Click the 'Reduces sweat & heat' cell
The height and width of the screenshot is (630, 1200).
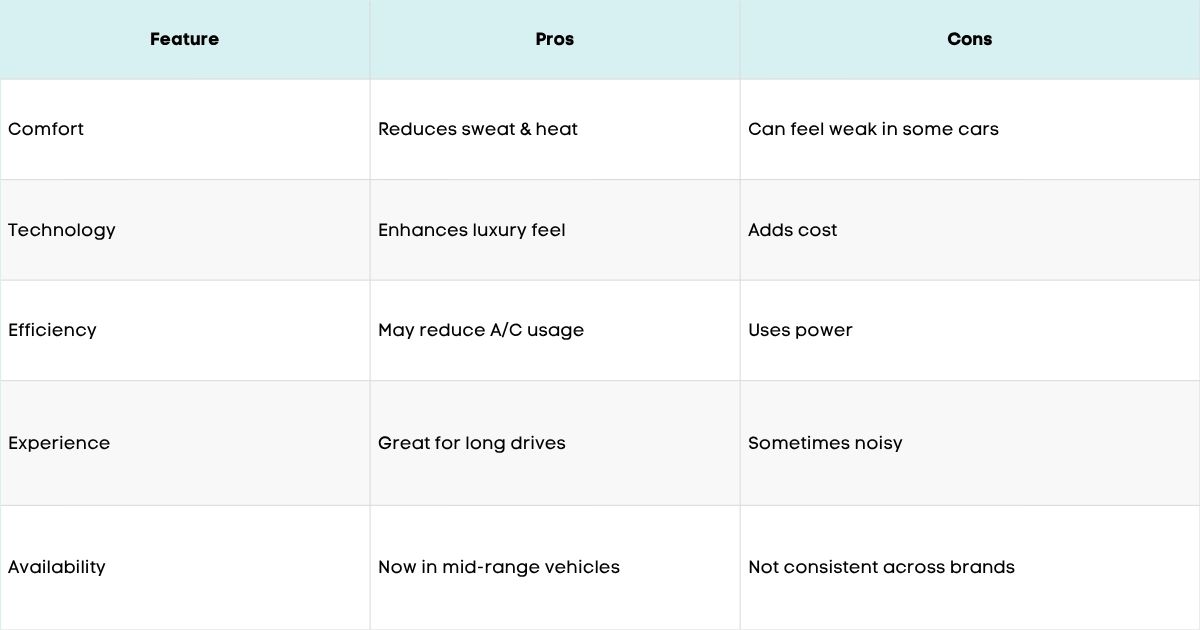click(x=478, y=129)
